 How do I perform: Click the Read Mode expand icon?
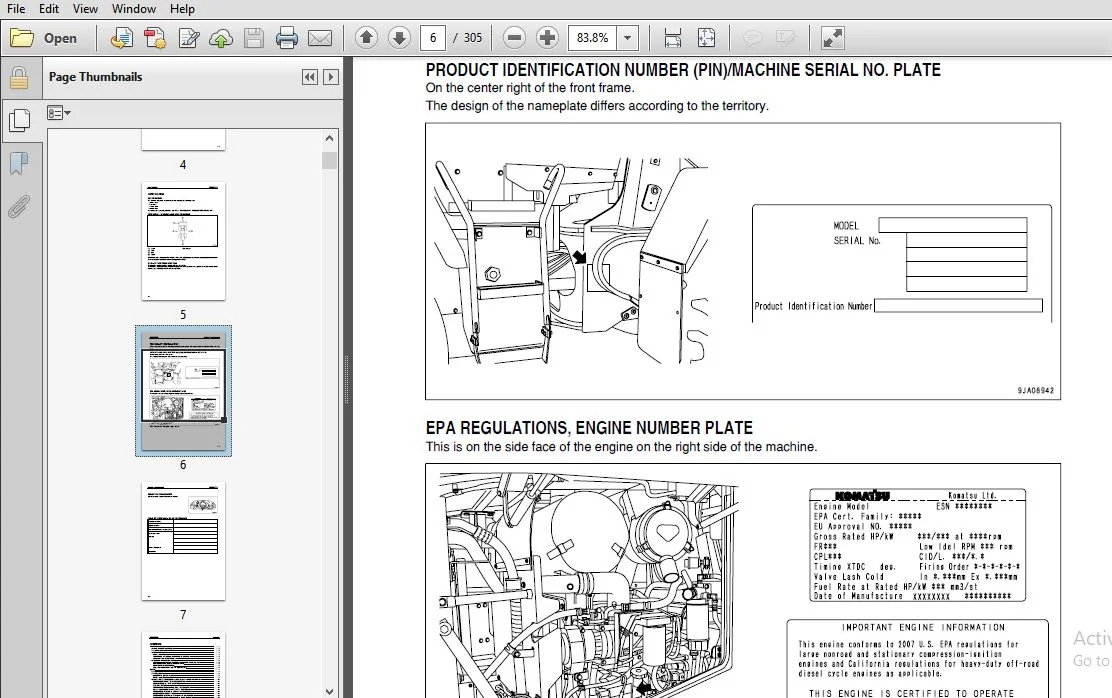[x=833, y=38]
